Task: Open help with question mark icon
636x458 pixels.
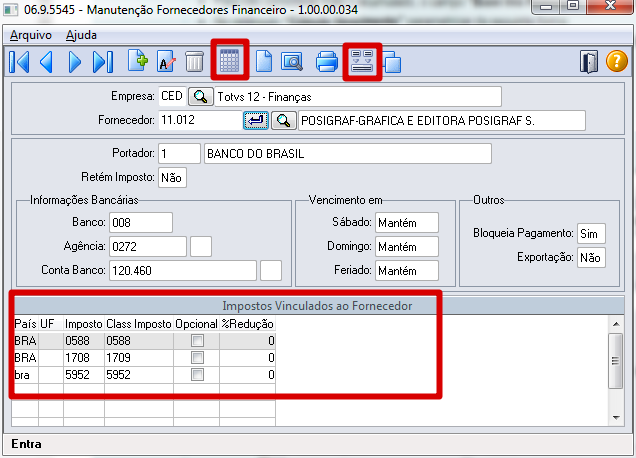Action: pos(617,62)
